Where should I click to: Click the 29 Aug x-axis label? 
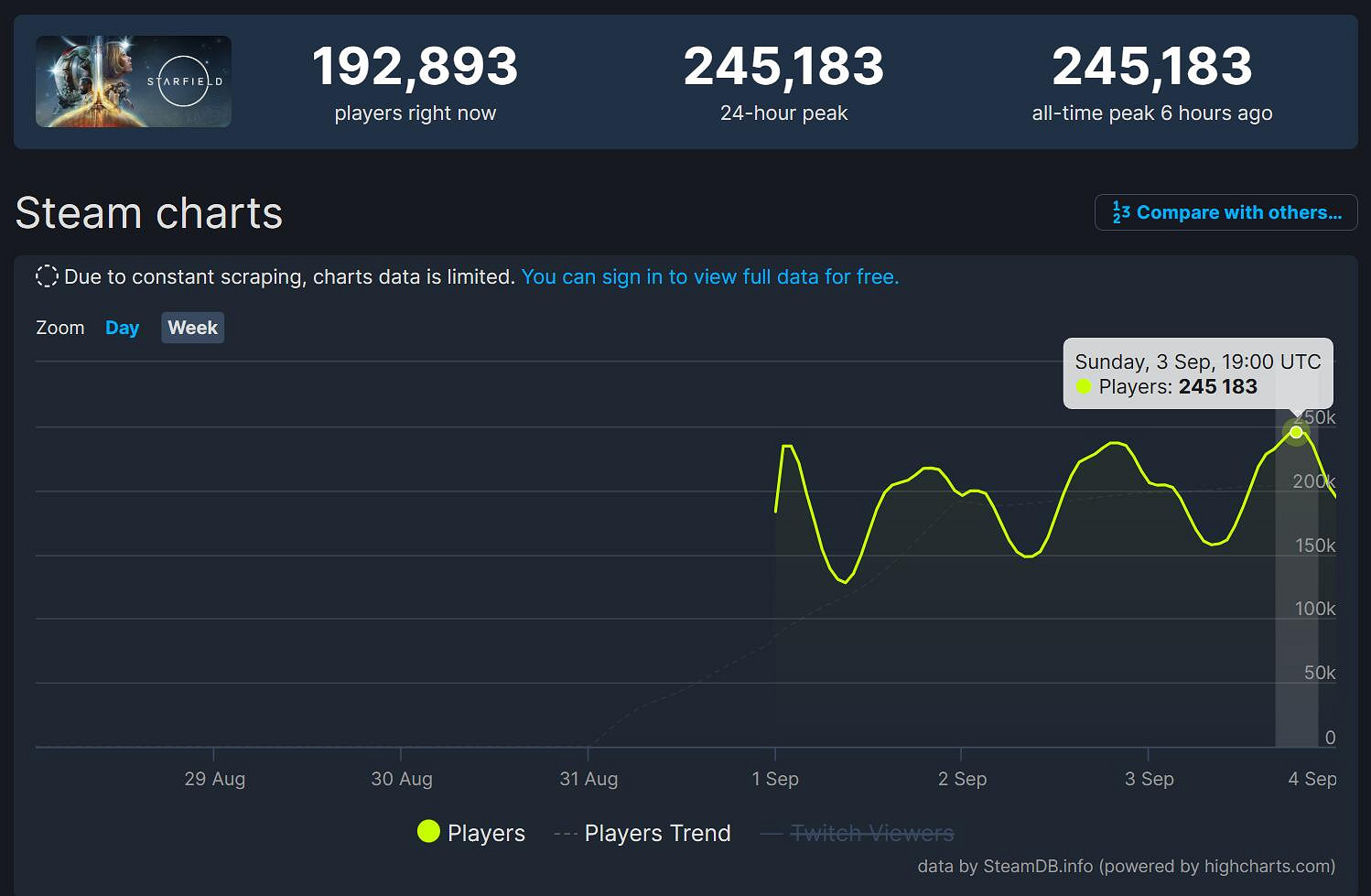click(x=215, y=779)
